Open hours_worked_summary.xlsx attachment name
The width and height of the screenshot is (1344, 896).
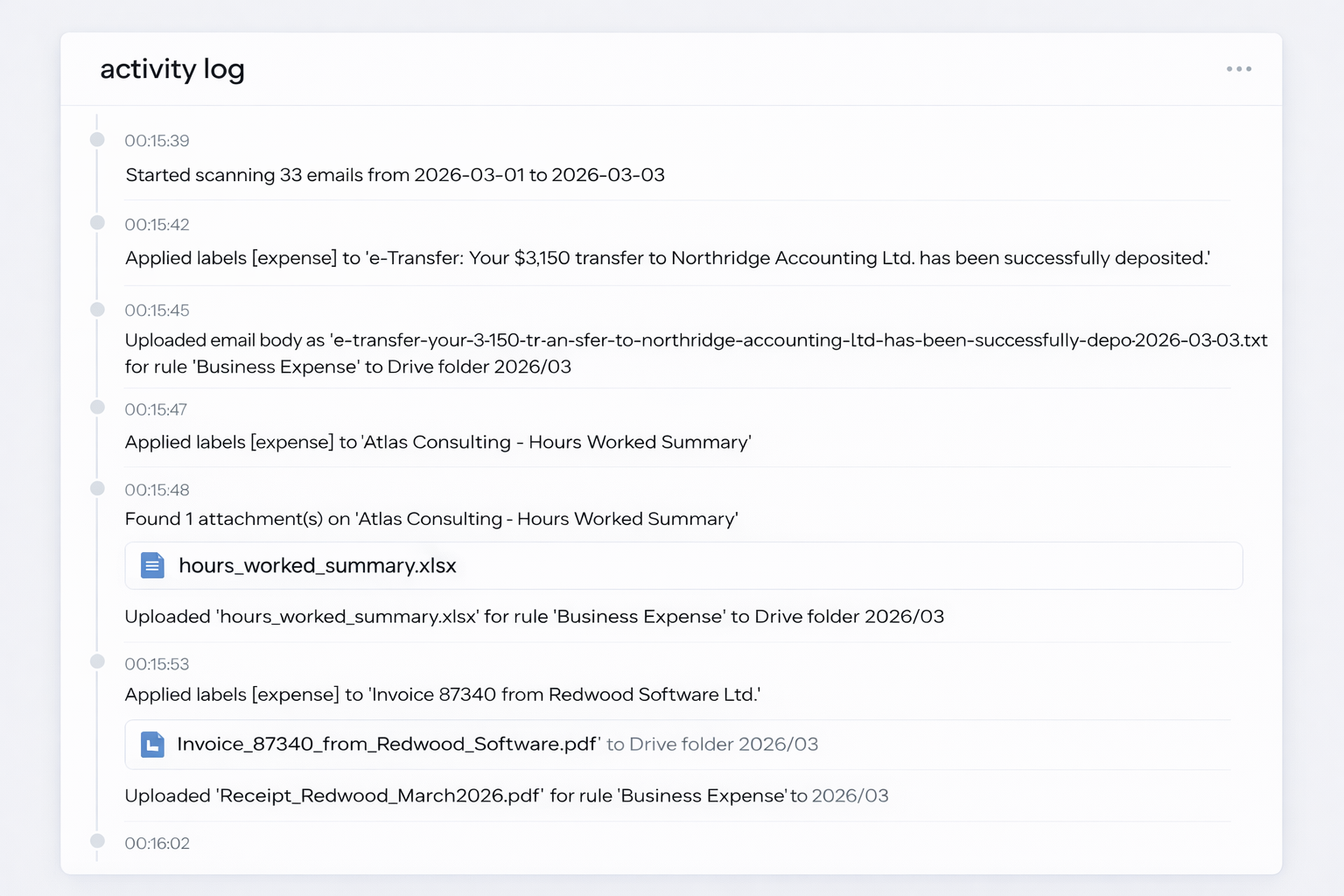click(317, 566)
